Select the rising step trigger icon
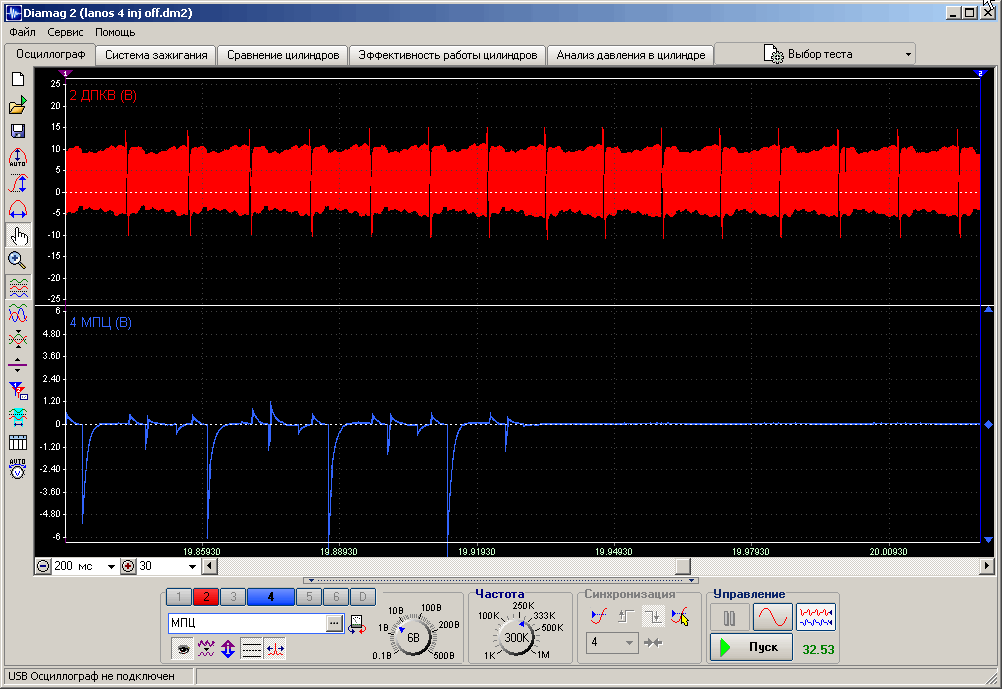 [626, 617]
